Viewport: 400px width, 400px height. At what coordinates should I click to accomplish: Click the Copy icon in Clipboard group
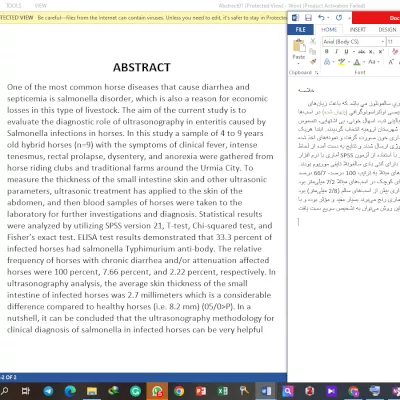(313, 51)
